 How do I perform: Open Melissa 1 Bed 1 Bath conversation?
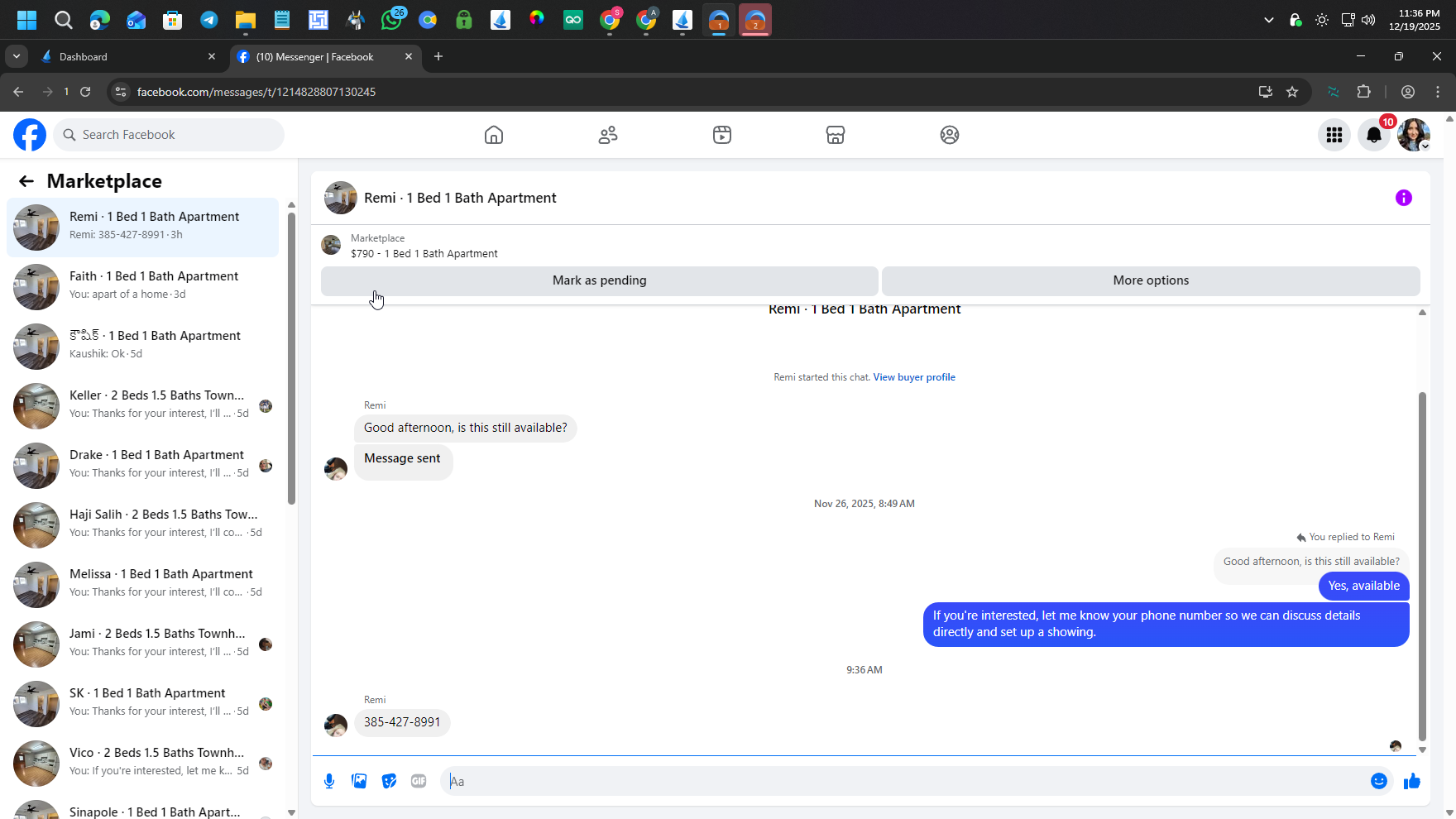(142, 585)
